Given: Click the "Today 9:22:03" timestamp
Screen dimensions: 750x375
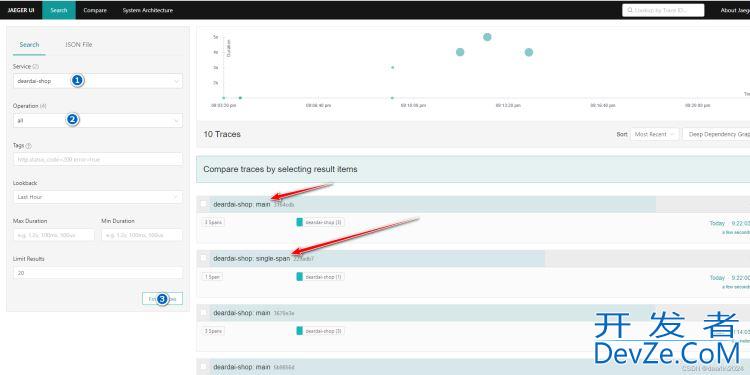Looking at the screenshot, I should pyautogui.click(x=729, y=223).
